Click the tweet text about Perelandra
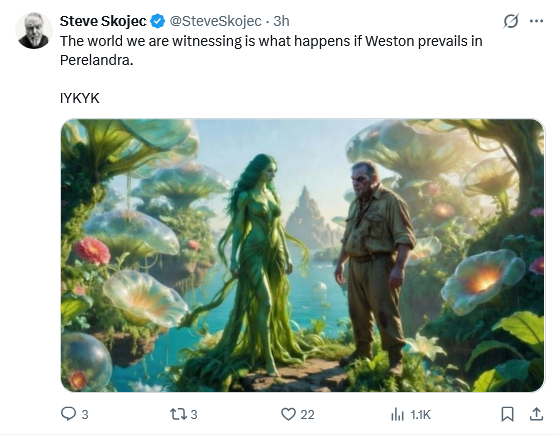Screen dimensions: 559x435 coord(271,50)
